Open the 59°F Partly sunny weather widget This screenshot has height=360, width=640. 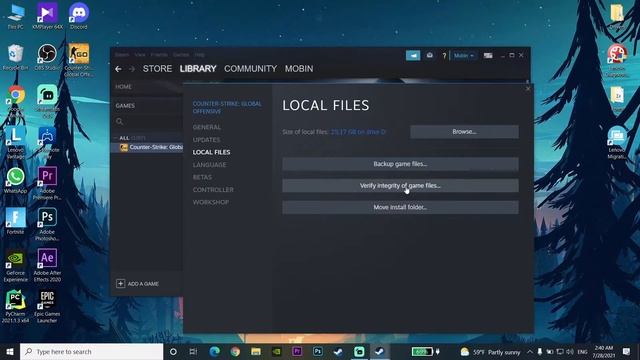[491, 351]
